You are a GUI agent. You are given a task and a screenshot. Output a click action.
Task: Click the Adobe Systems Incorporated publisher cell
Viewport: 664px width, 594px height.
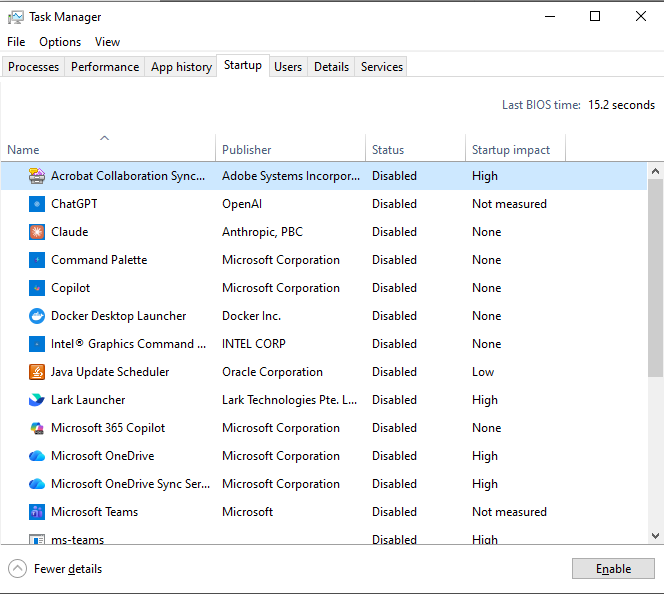coord(291,176)
